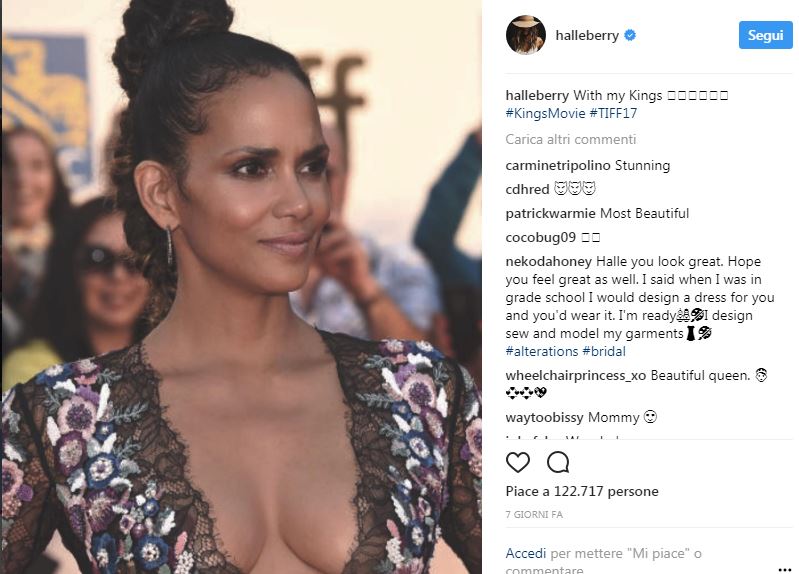The width and height of the screenshot is (799, 574).
Task: Click the Accedi login link
Action: tap(526, 553)
